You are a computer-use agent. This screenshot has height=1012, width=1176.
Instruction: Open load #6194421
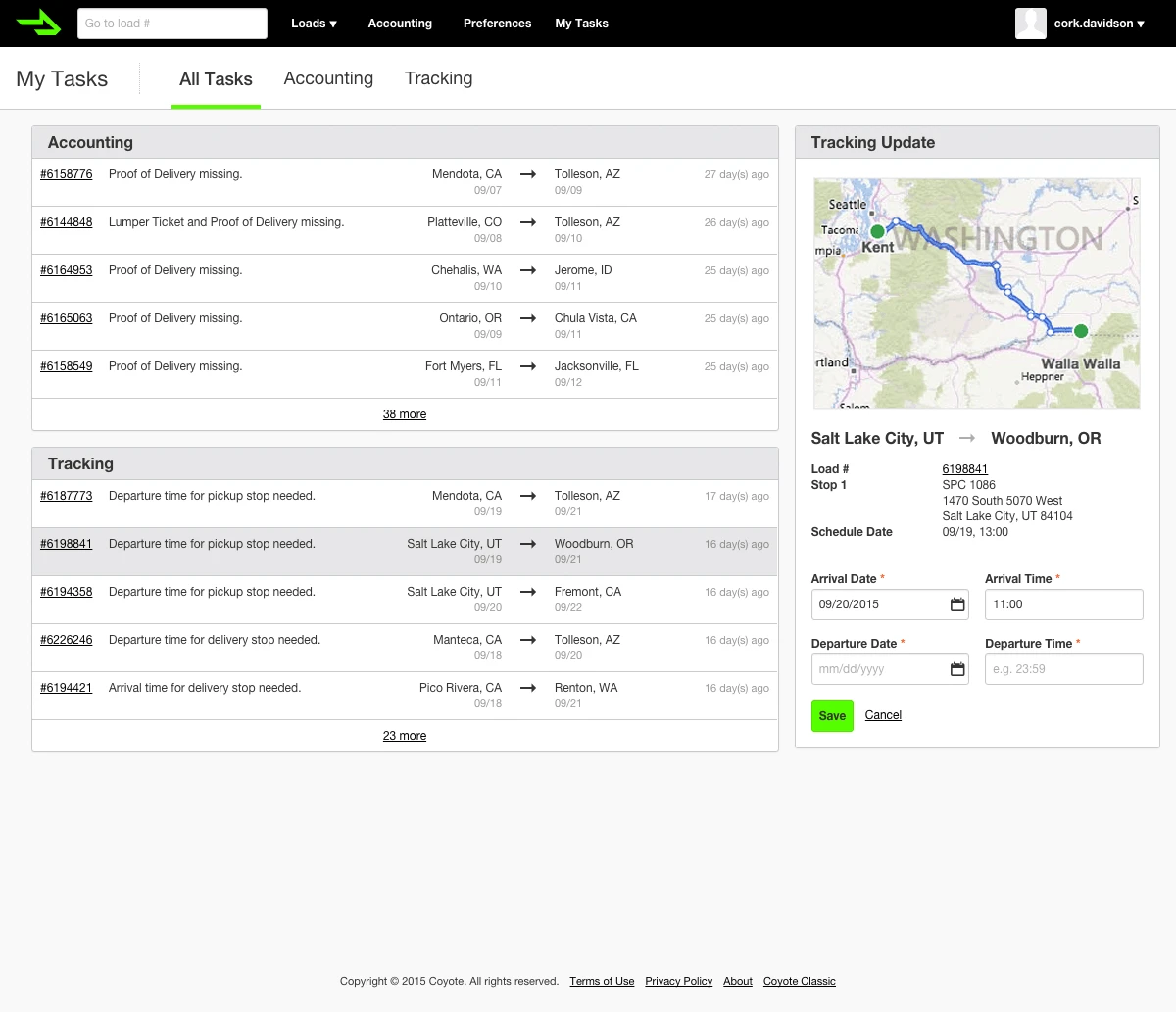tap(67, 688)
